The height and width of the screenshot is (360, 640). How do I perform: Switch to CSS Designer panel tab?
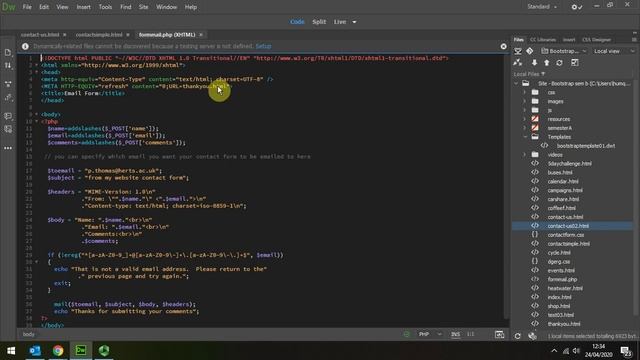[x=596, y=40]
